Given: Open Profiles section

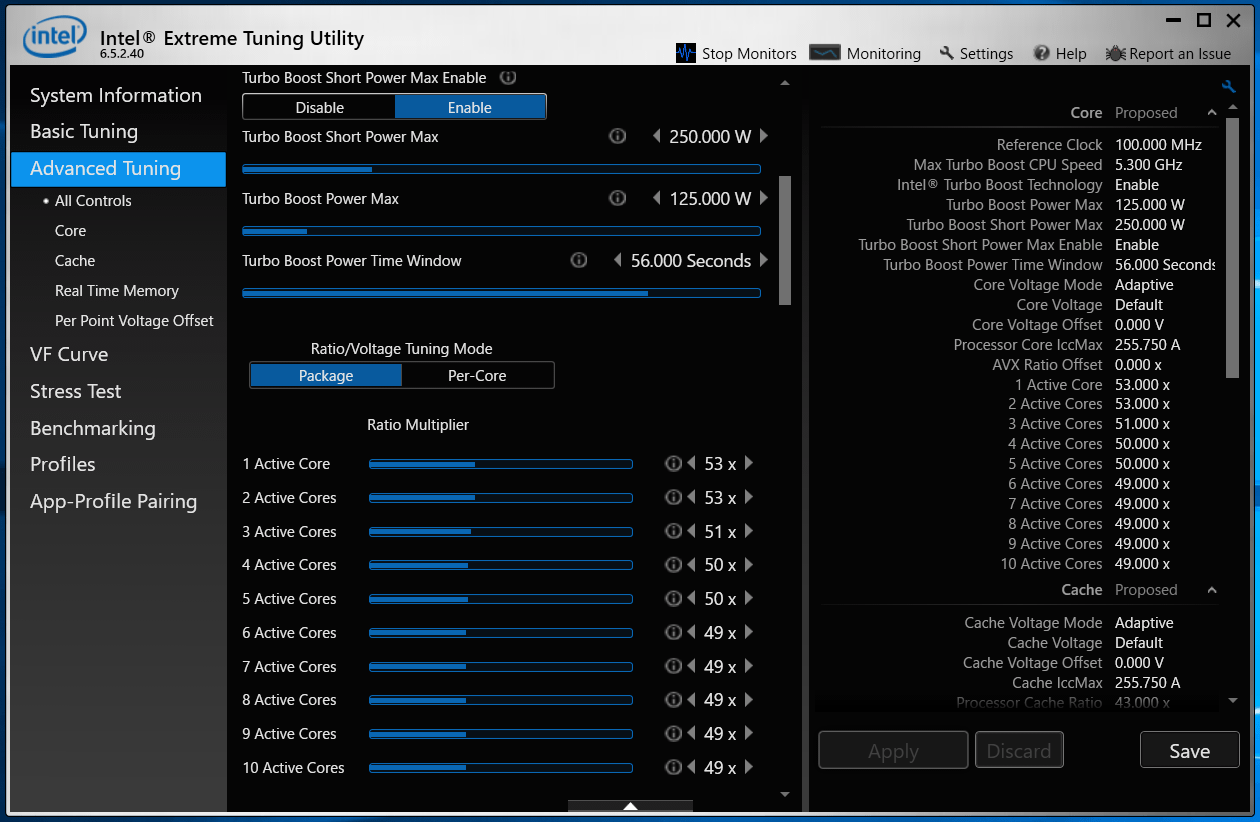Looking at the screenshot, I should pyautogui.click(x=63, y=464).
